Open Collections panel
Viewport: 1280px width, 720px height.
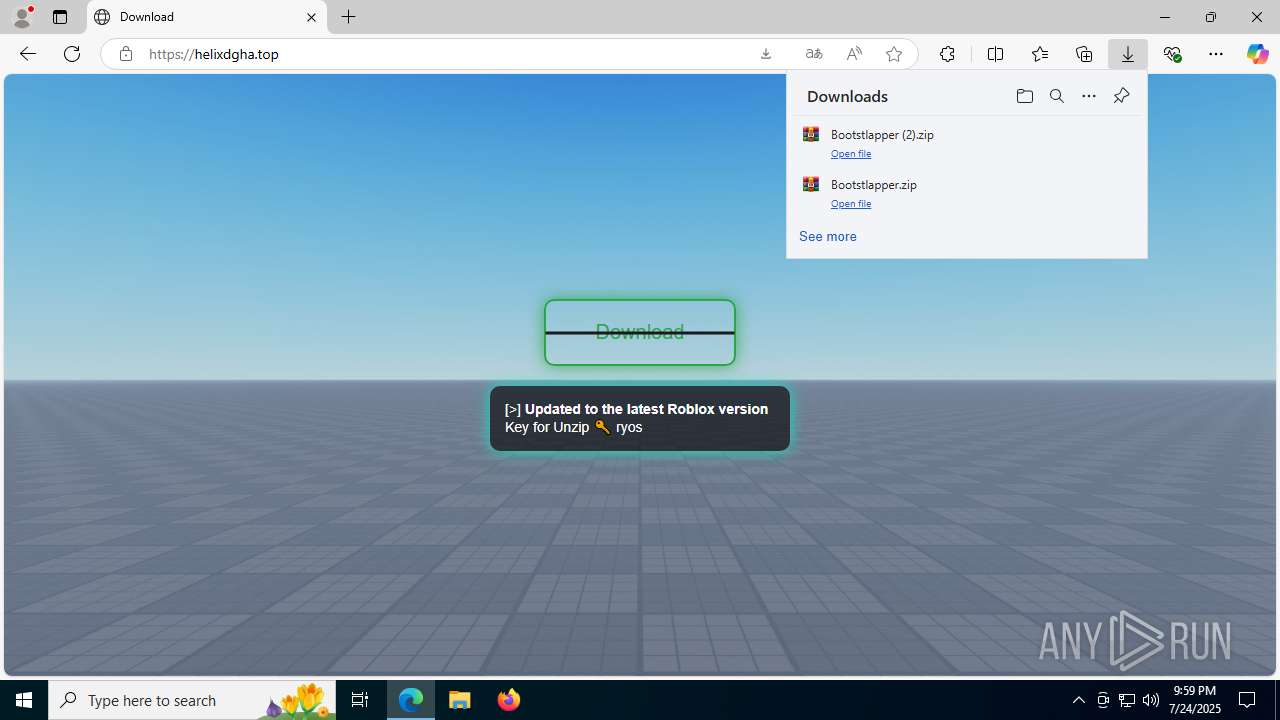1084,54
